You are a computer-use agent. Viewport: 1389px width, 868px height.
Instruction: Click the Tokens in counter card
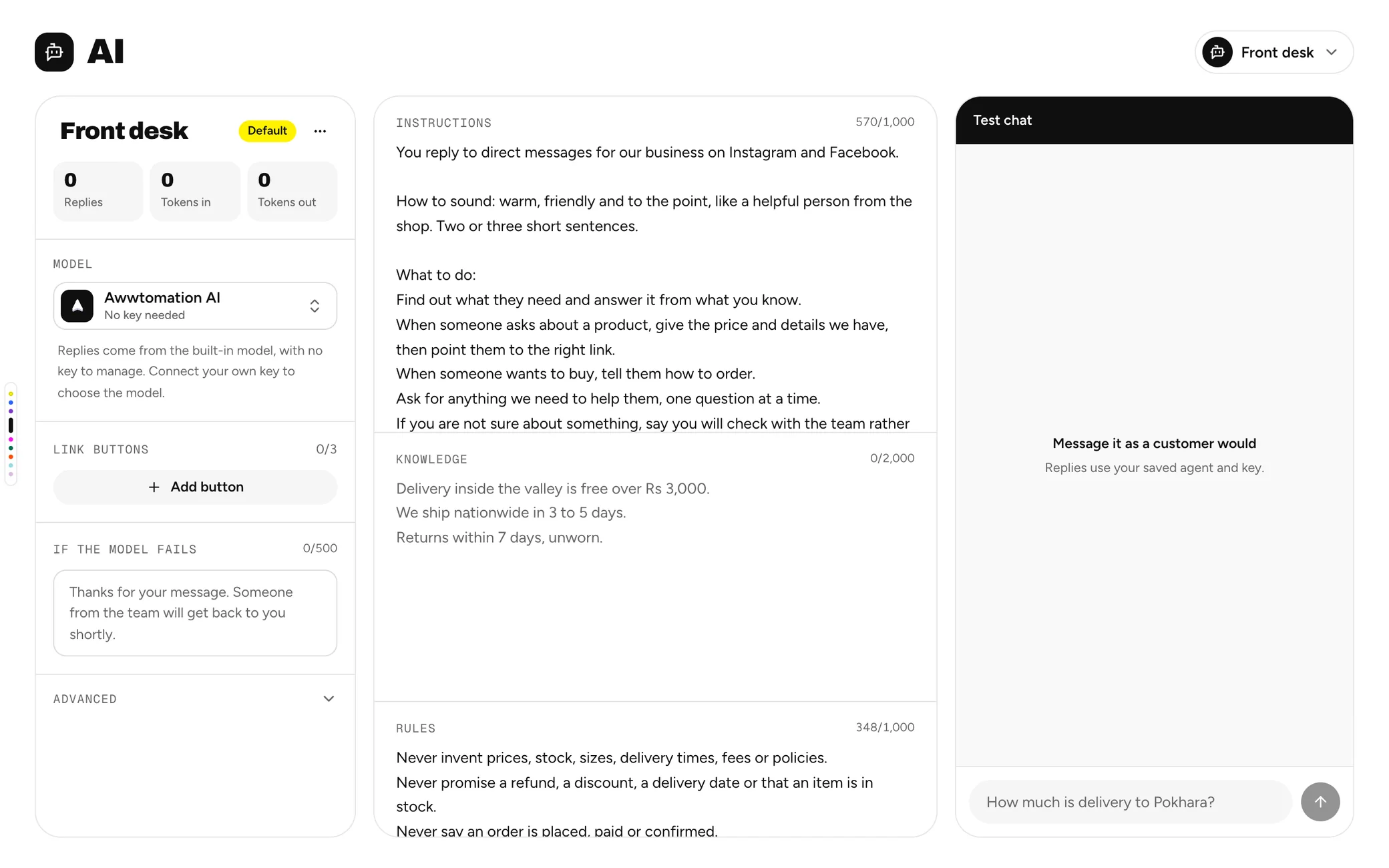tap(195, 191)
